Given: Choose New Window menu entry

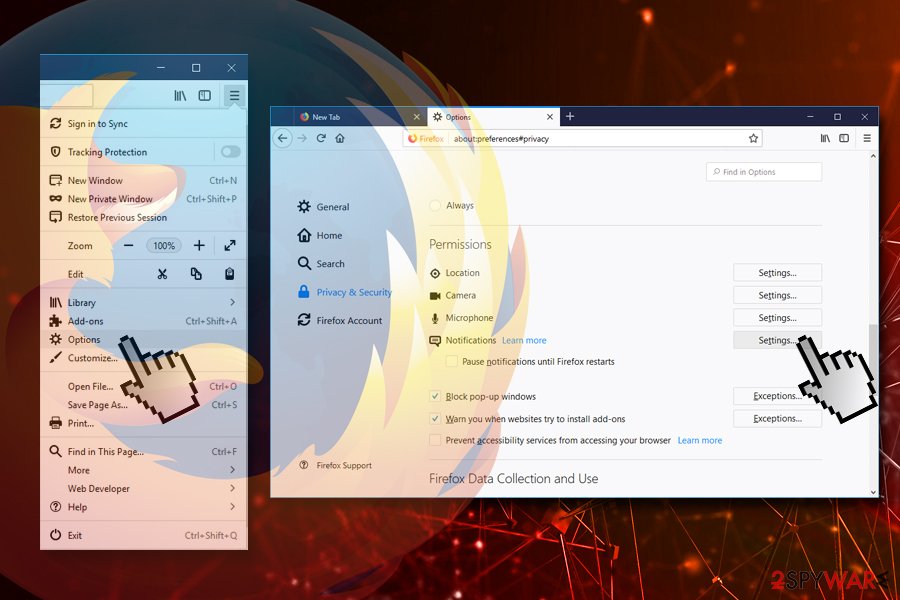Looking at the screenshot, I should click(144, 180).
